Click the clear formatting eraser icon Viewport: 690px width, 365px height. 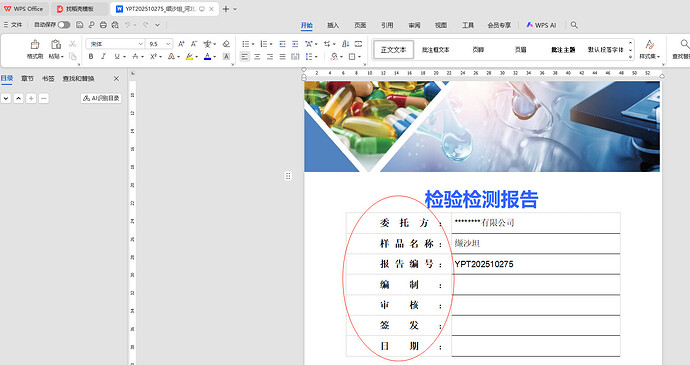click(226, 44)
